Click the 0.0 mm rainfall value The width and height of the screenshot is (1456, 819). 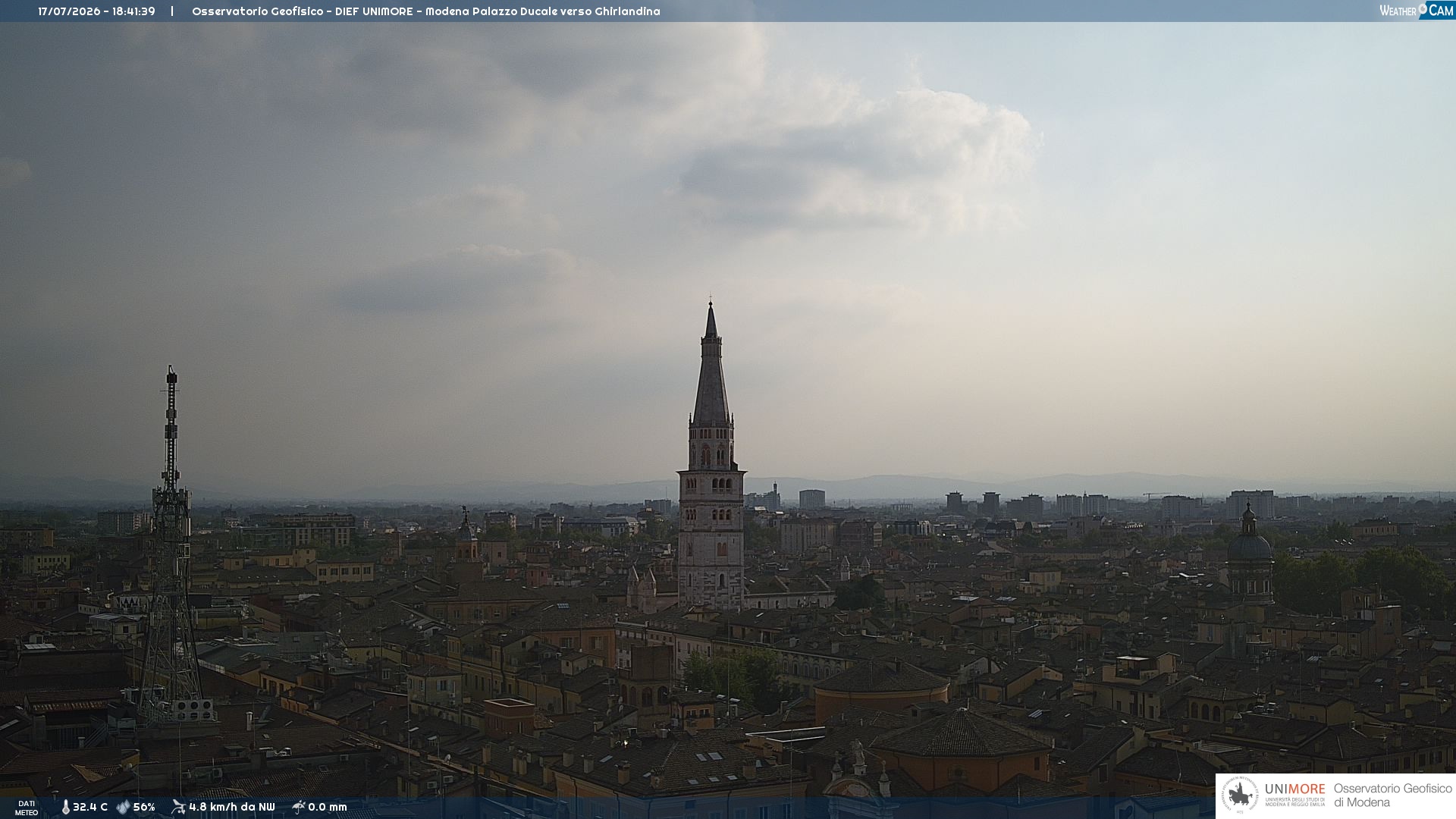(328, 807)
